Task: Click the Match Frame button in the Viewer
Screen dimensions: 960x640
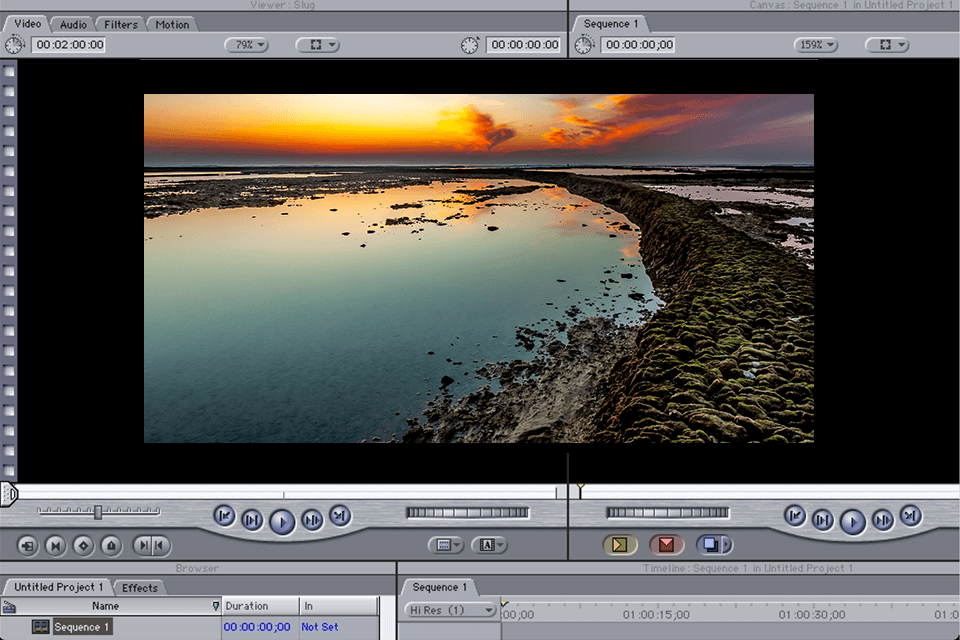Action: pos(26,545)
